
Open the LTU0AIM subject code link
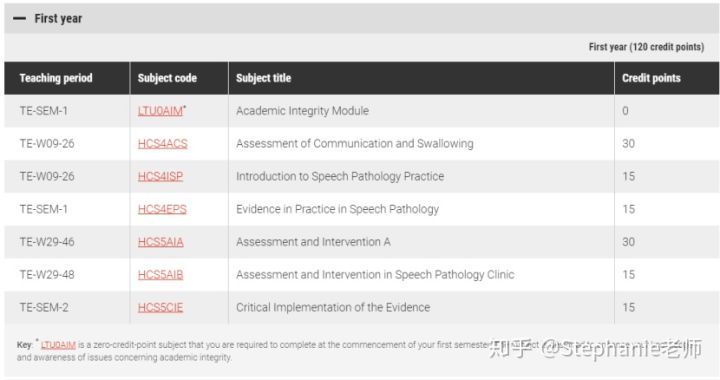point(160,111)
